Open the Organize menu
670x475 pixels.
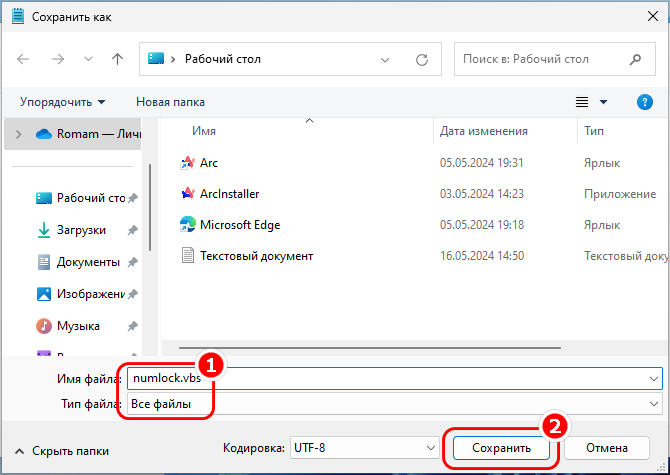[62, 102]
